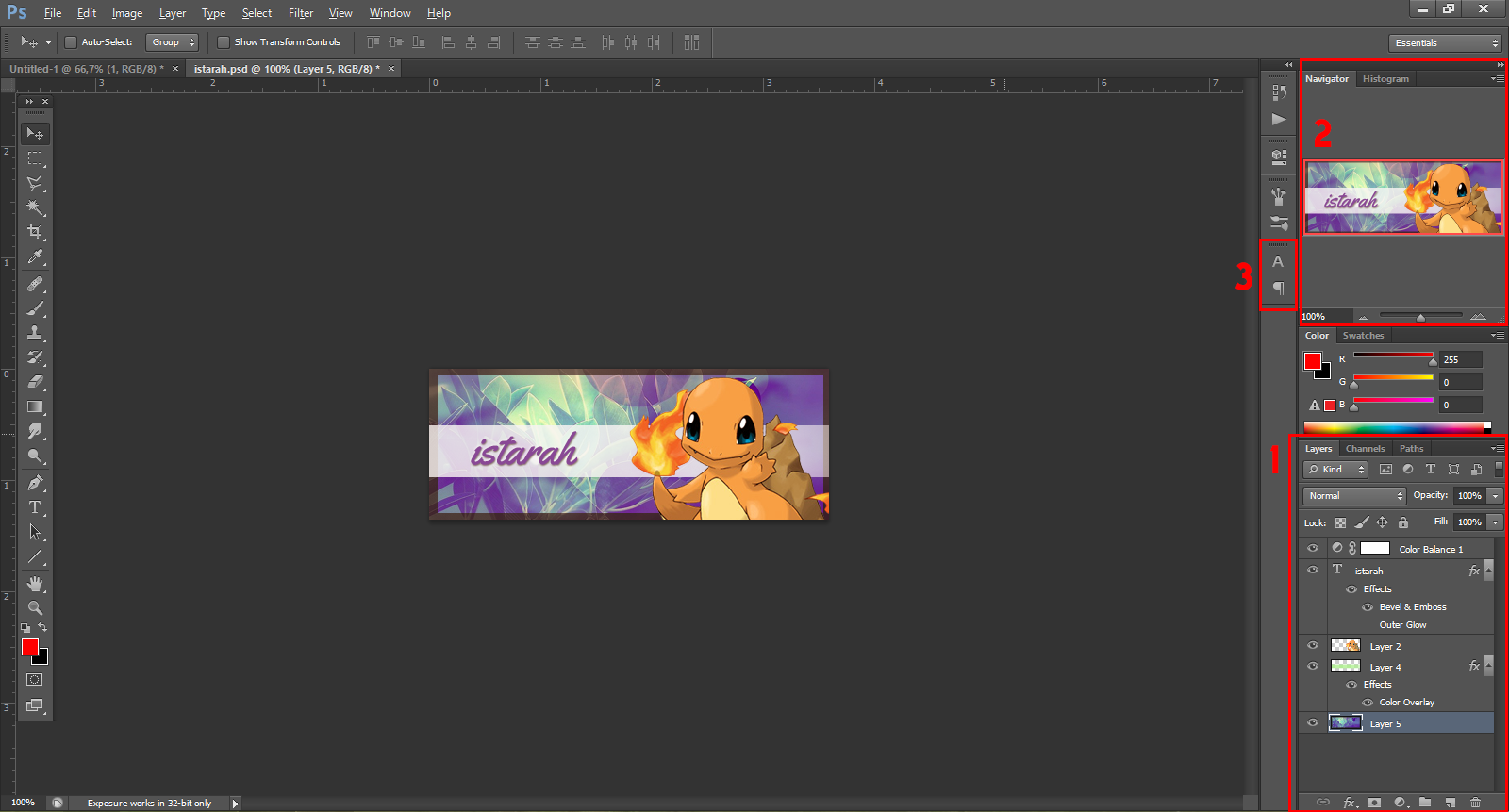The width and height of the screenshot is (1509, 812).
Task: Enable the Auto-Select checkbox
Action: pyautogui.click(x=70, y=42)
